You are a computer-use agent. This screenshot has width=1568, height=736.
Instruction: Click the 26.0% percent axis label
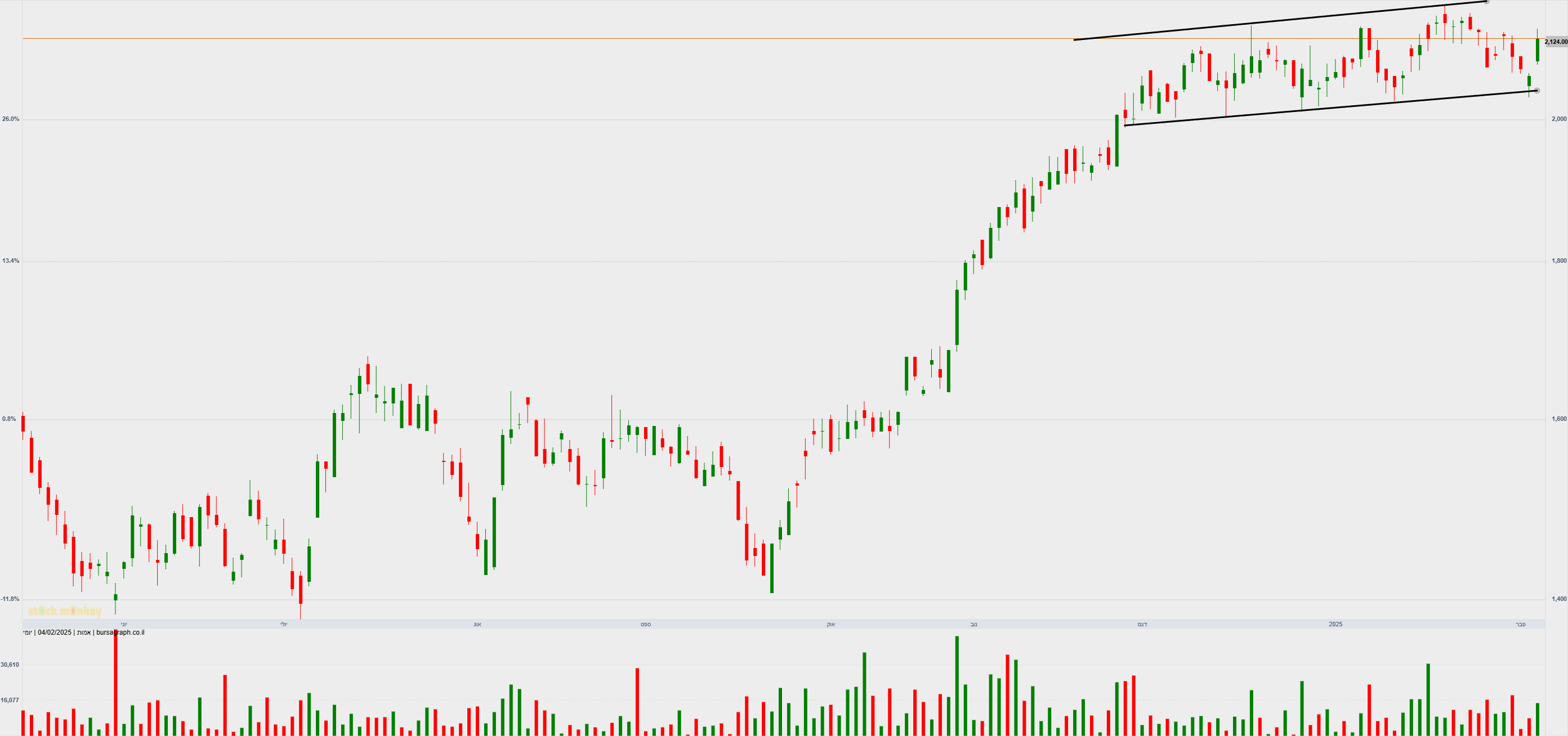(11, 119)
